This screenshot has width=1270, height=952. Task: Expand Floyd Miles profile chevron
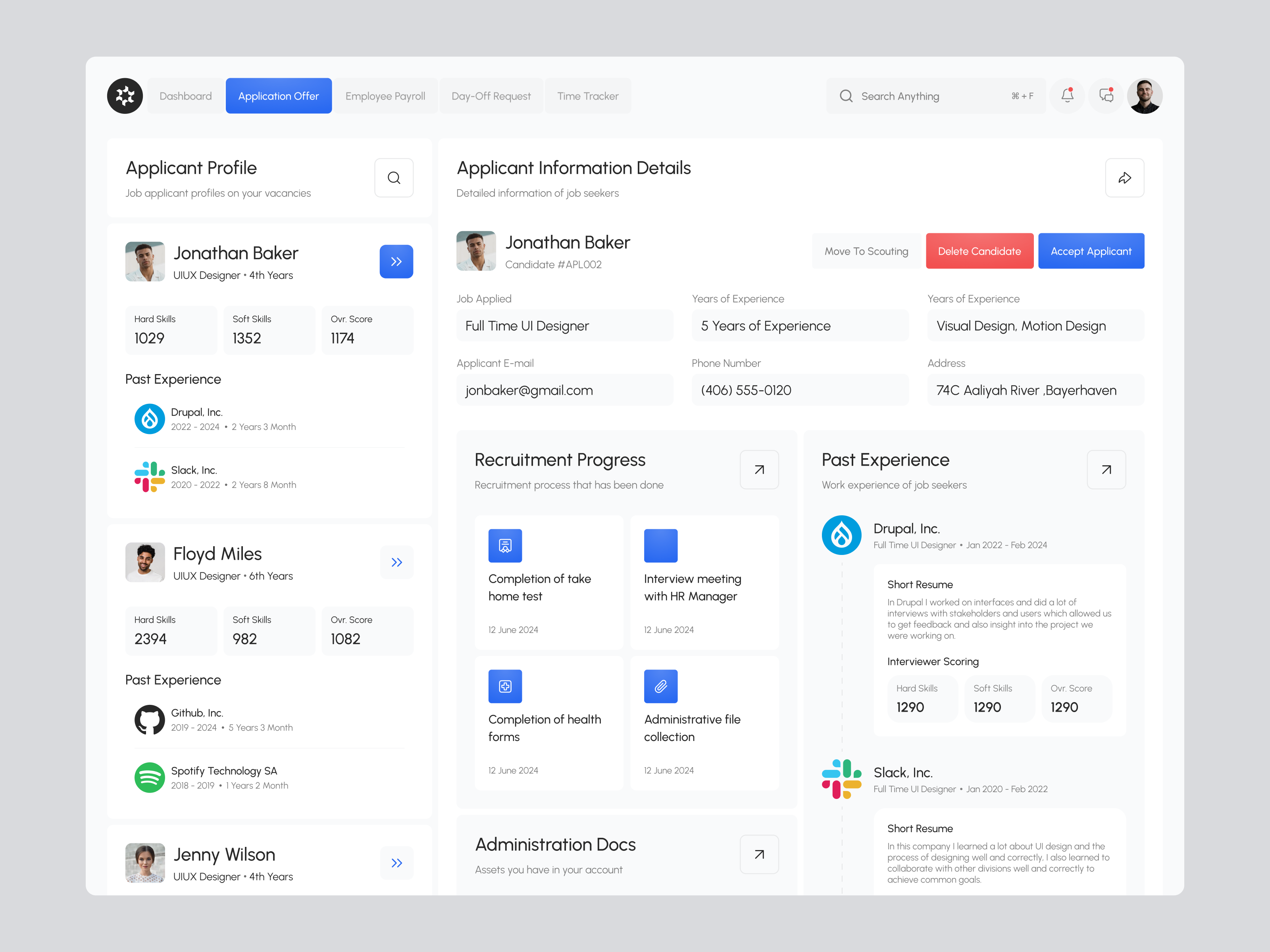[x=396, y=562]
